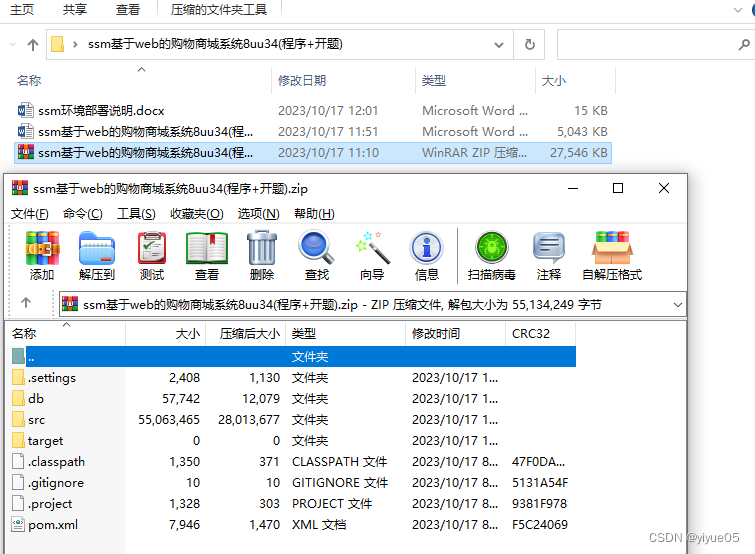Select the parent folder ".." row
Screen dimensions: 755x554
point(293,357)
